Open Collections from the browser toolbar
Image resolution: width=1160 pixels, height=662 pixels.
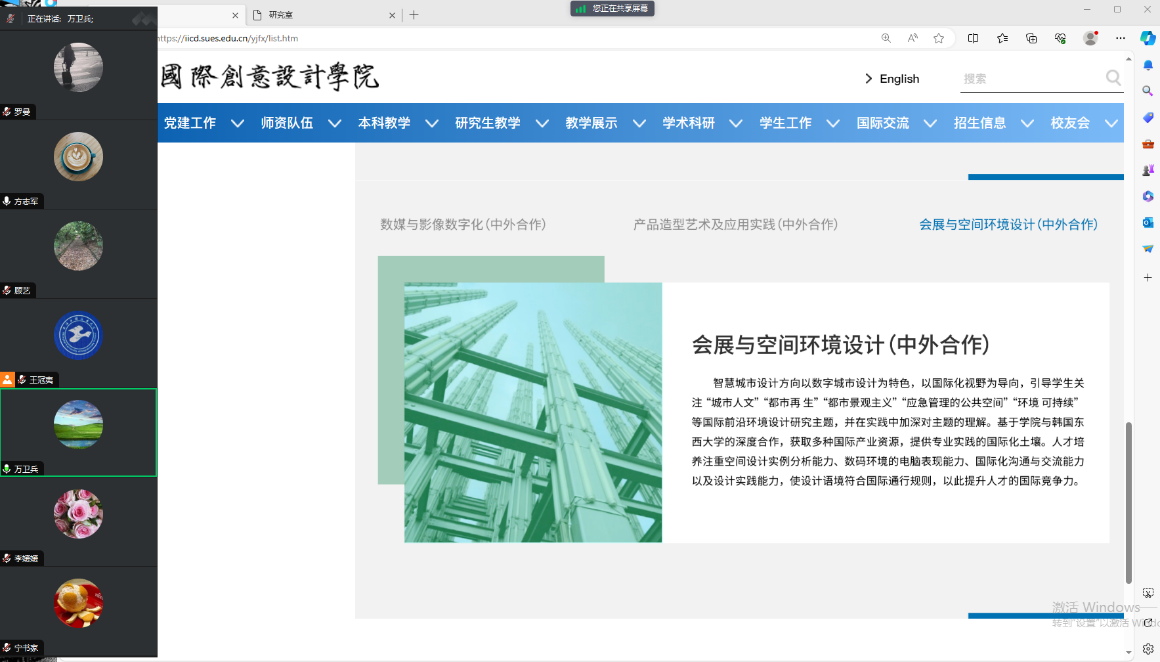[1031, 38]
